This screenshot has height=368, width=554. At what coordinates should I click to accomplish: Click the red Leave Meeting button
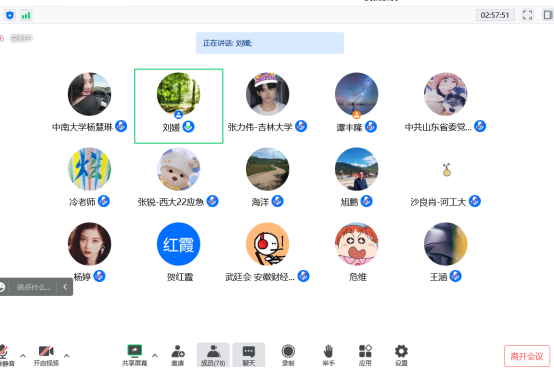(x=527, y=356)
